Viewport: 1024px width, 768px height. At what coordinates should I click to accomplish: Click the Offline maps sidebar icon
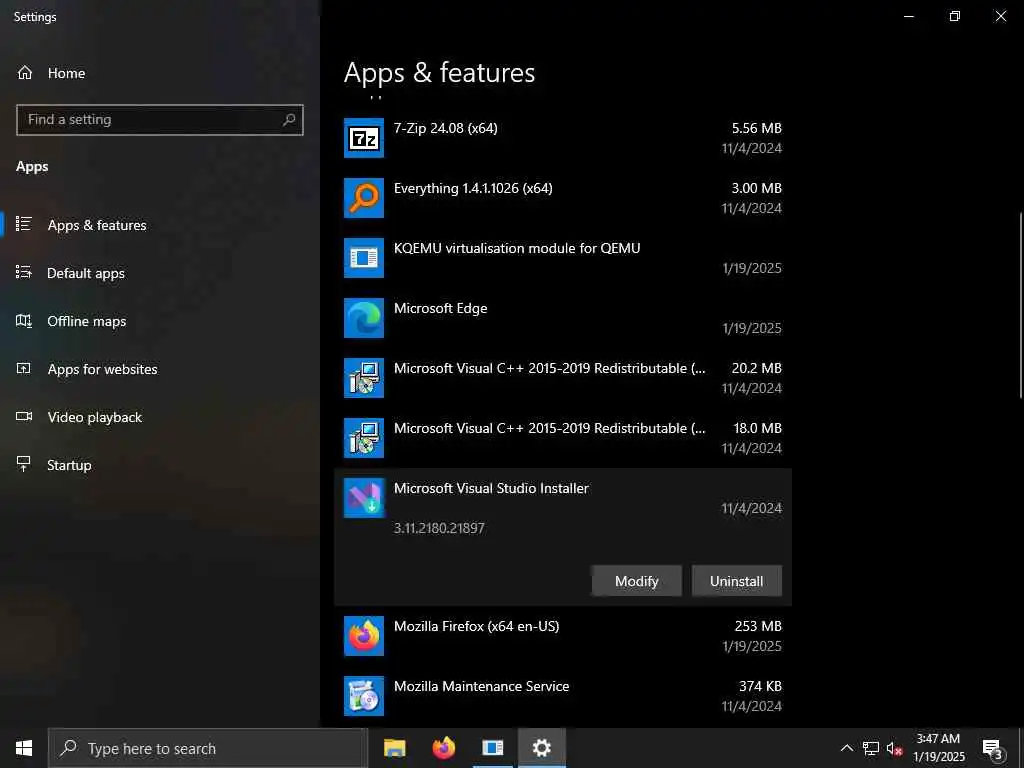click(x=24, y=321)
